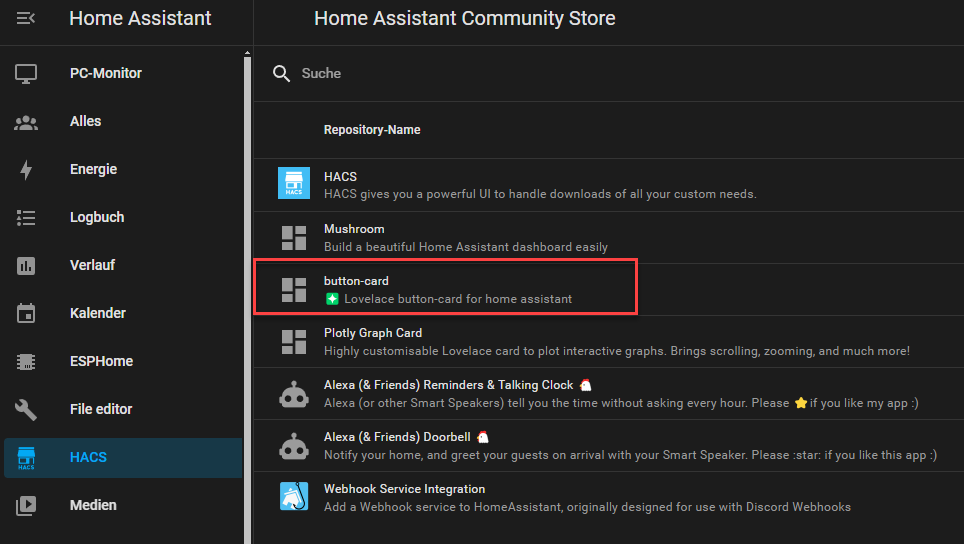Sort by Repository-Name column header
Viewport: 964px width, 544px height.
[372, 130]
